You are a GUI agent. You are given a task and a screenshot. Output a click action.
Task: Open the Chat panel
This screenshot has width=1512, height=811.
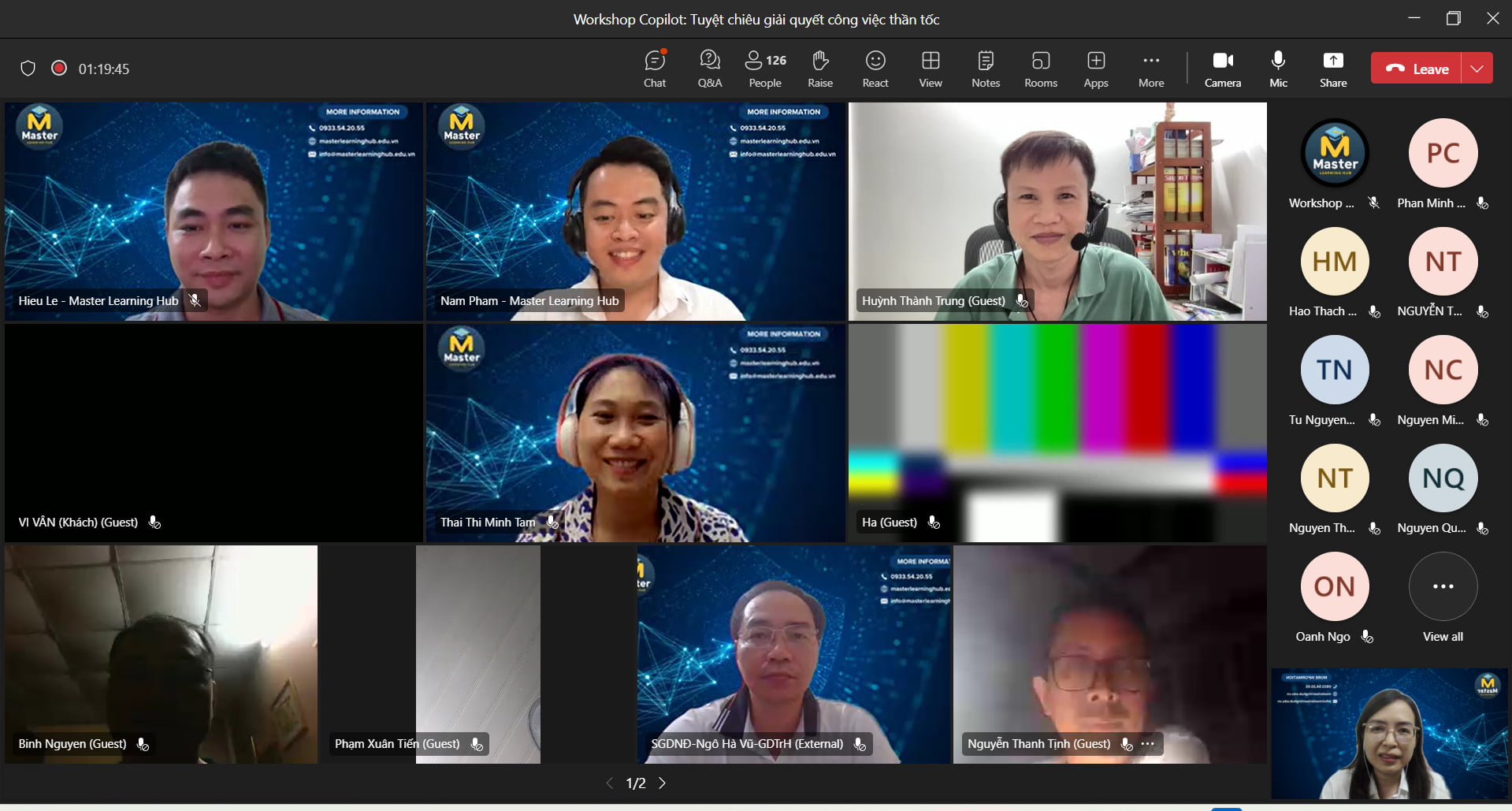coord(654,68)
